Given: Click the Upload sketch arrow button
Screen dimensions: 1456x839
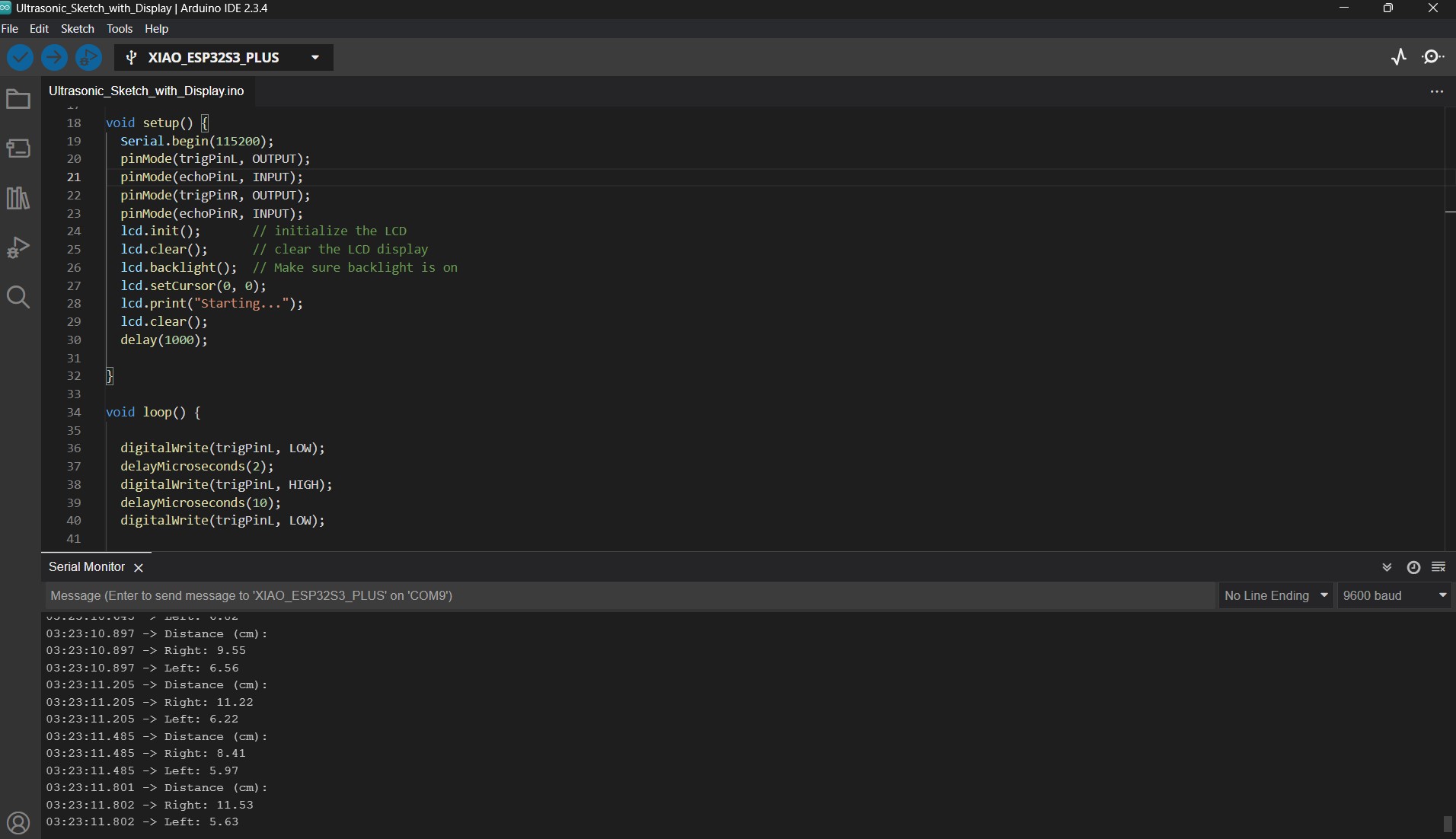Looking at the screenshot, I should [x=54, y=58].
